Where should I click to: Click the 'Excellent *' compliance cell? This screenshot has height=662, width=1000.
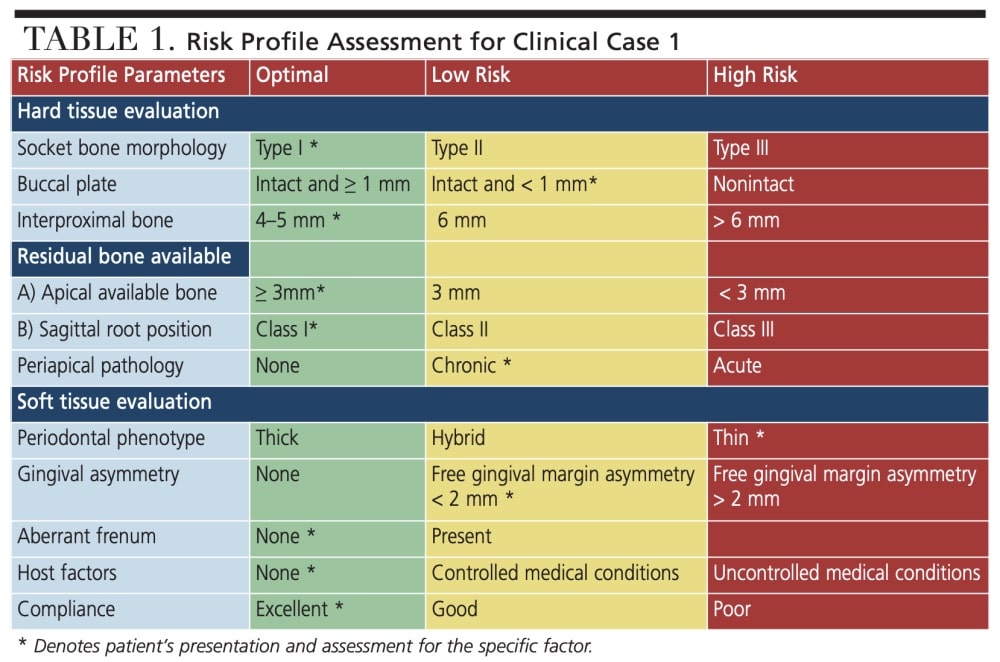300,609
